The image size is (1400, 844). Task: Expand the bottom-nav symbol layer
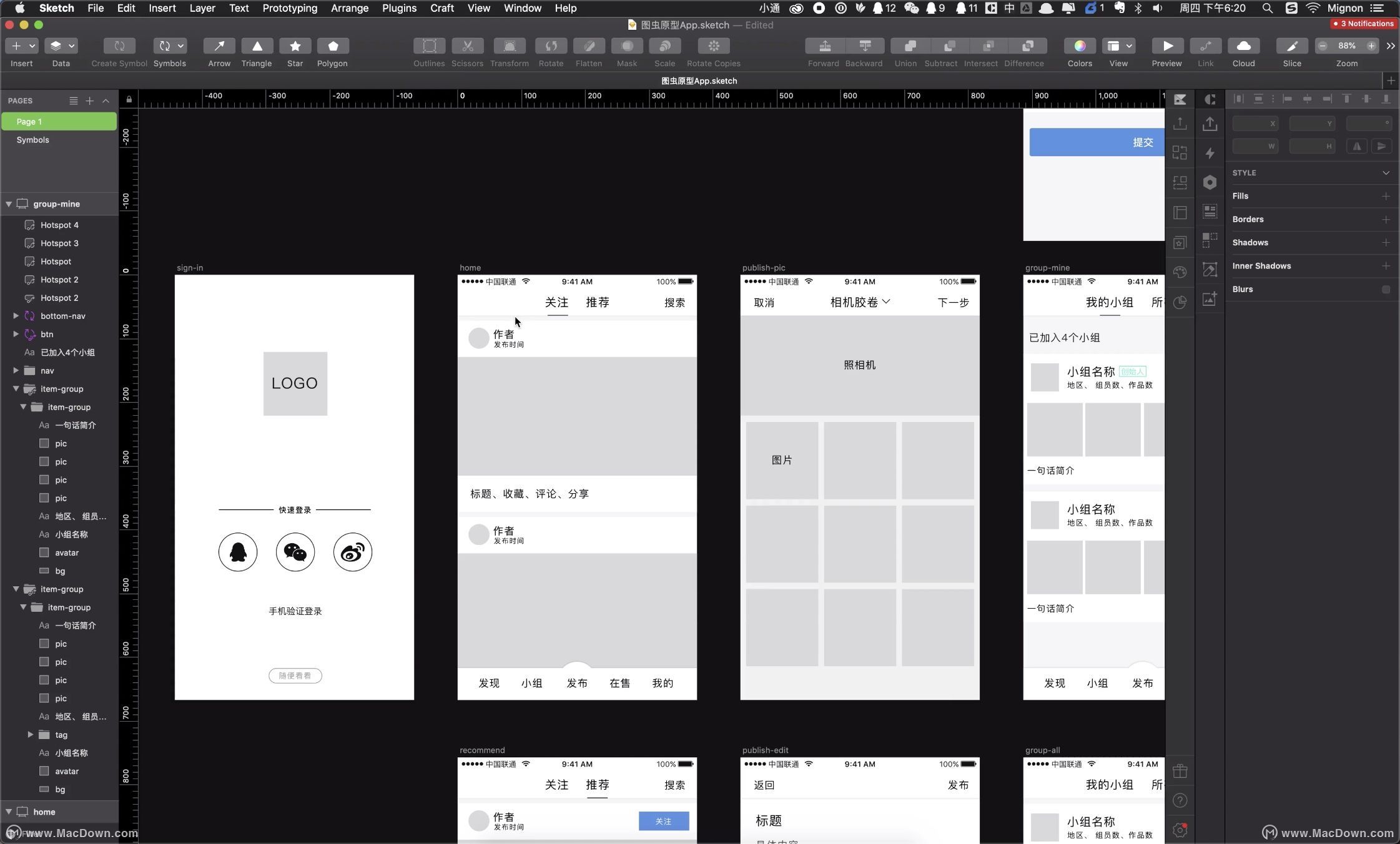16,316
